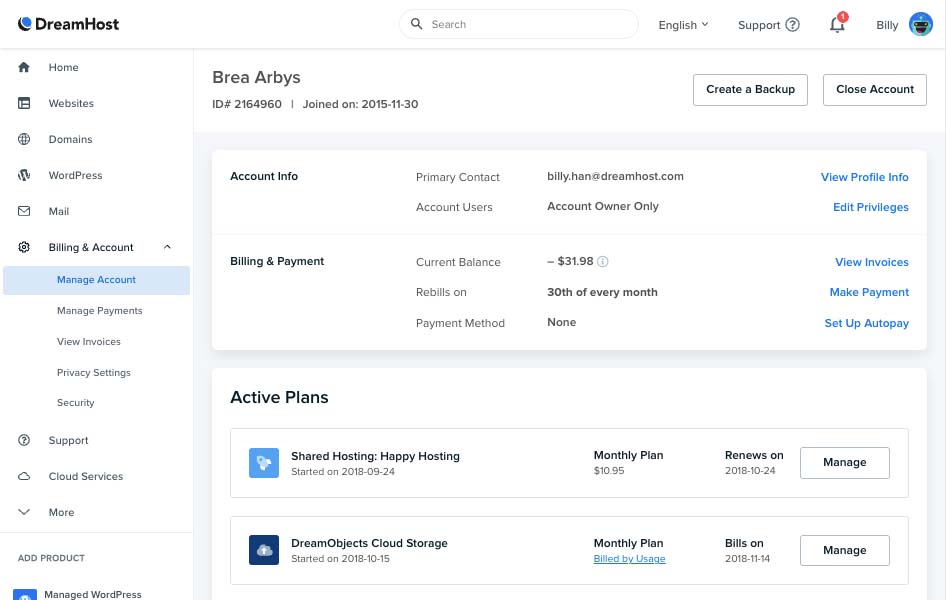Viewport: 946px width, 600px height.
Task: Select Manage Payments submenu item
Action: tap(100, 311)
